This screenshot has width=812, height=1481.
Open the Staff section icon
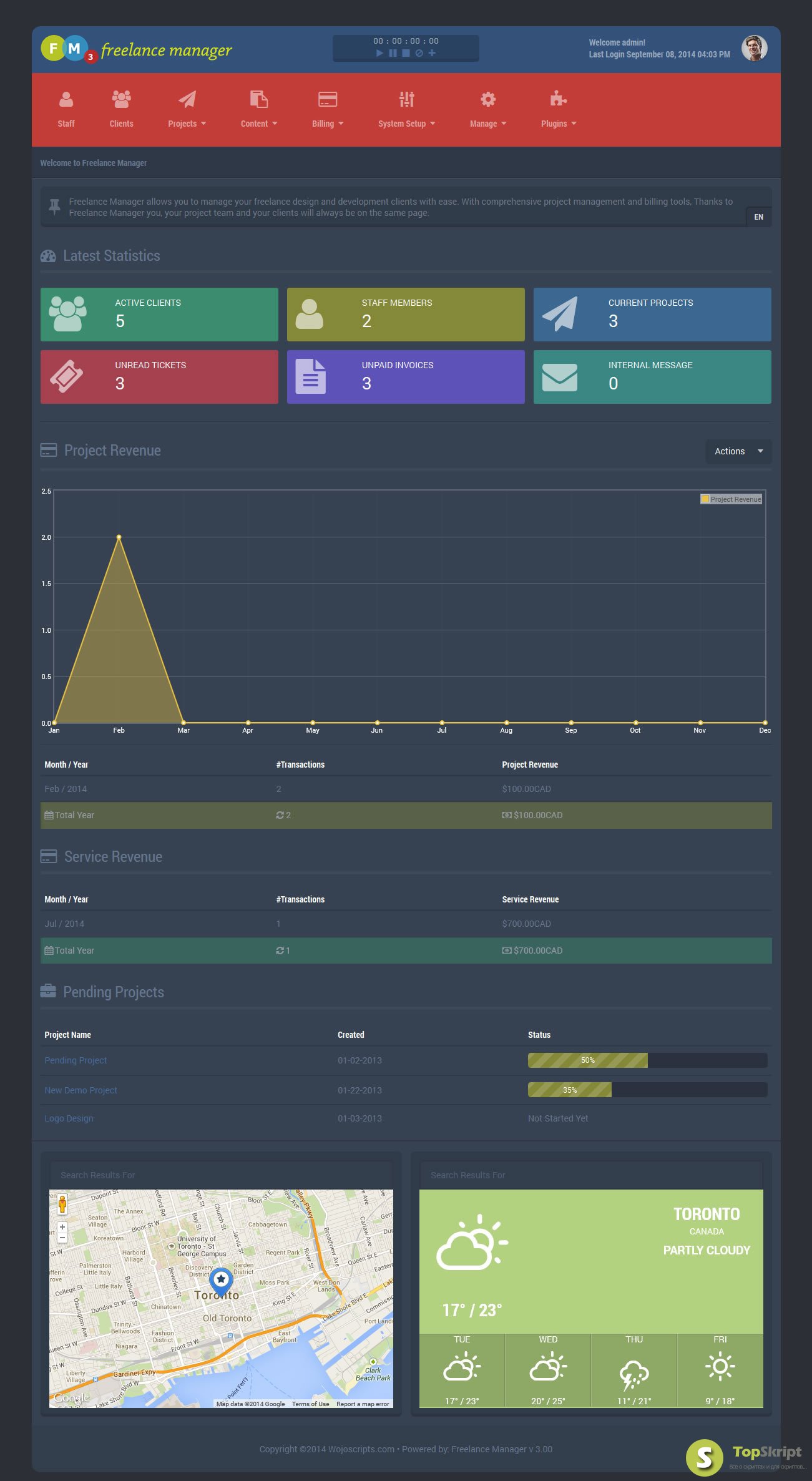(x=66, y=99)
